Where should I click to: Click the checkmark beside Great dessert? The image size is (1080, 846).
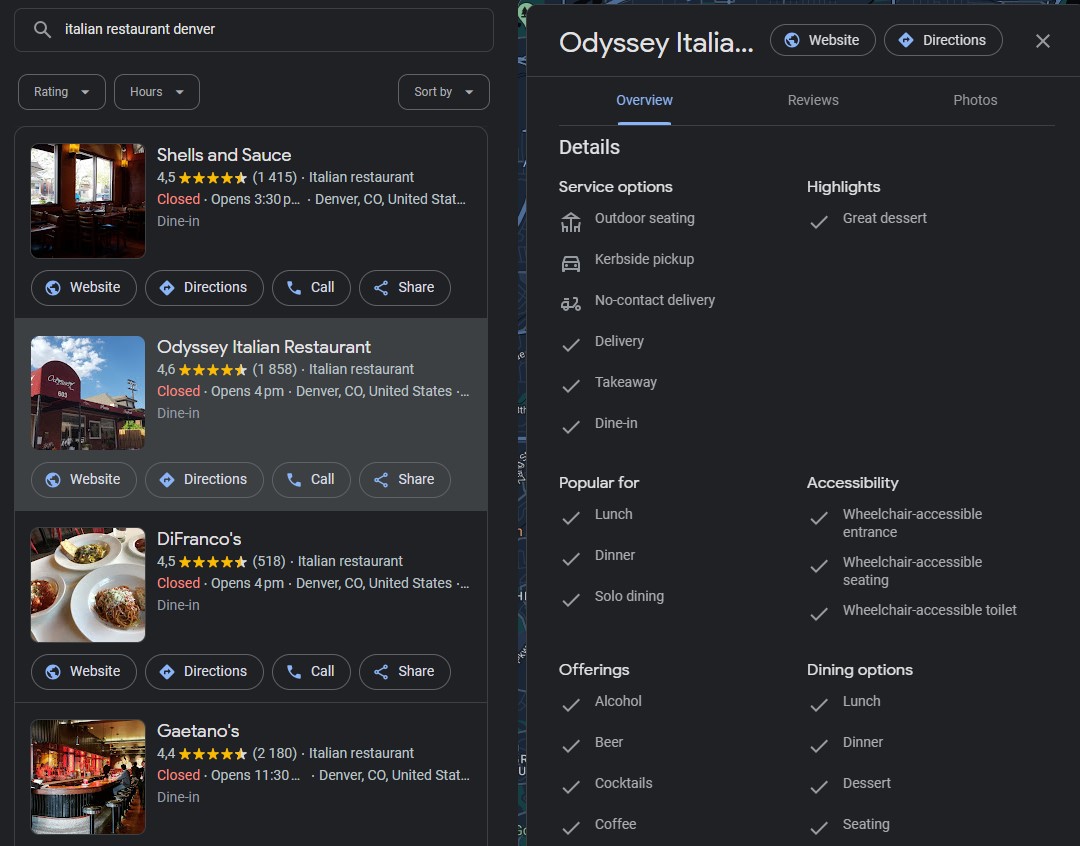point(819,222)
